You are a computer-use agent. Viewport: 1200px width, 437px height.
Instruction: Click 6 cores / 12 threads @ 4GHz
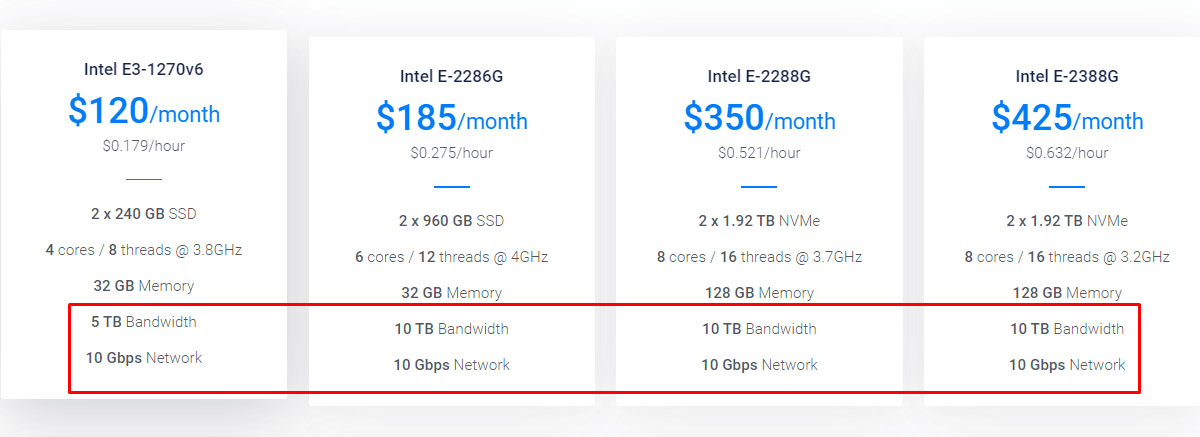(452, 257)
